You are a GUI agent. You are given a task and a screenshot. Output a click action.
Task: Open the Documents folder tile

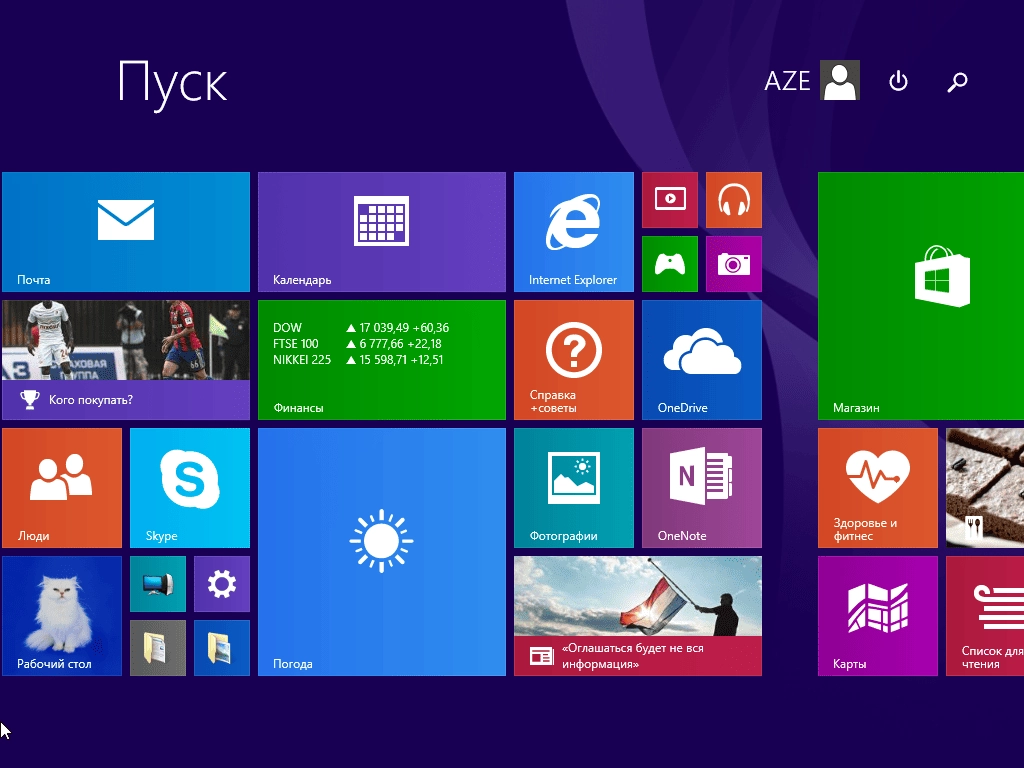[158, 648]
